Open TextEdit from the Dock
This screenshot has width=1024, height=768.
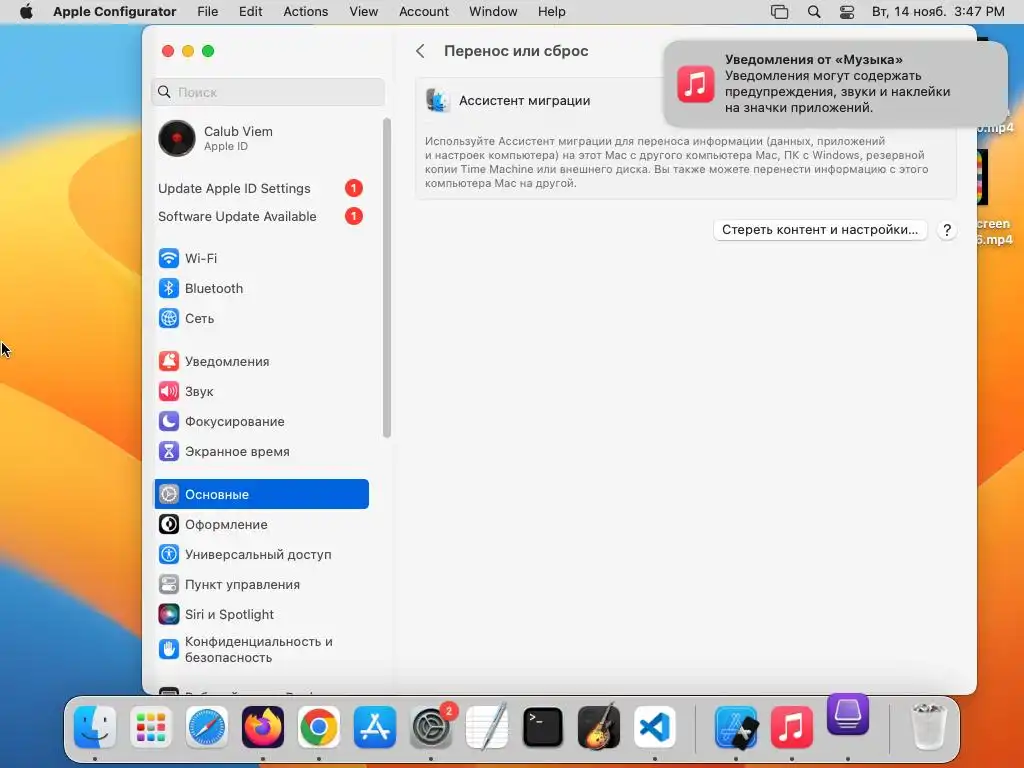pos(487,727)
